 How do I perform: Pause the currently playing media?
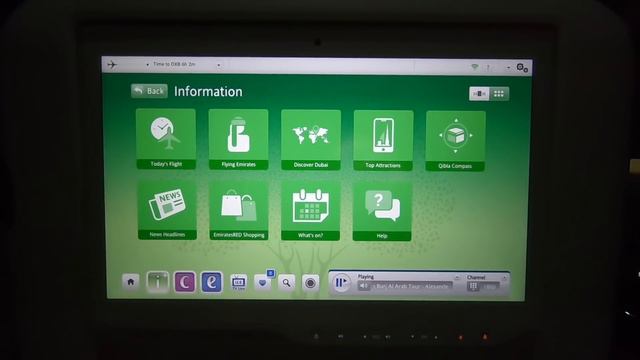tap(341, 282)
